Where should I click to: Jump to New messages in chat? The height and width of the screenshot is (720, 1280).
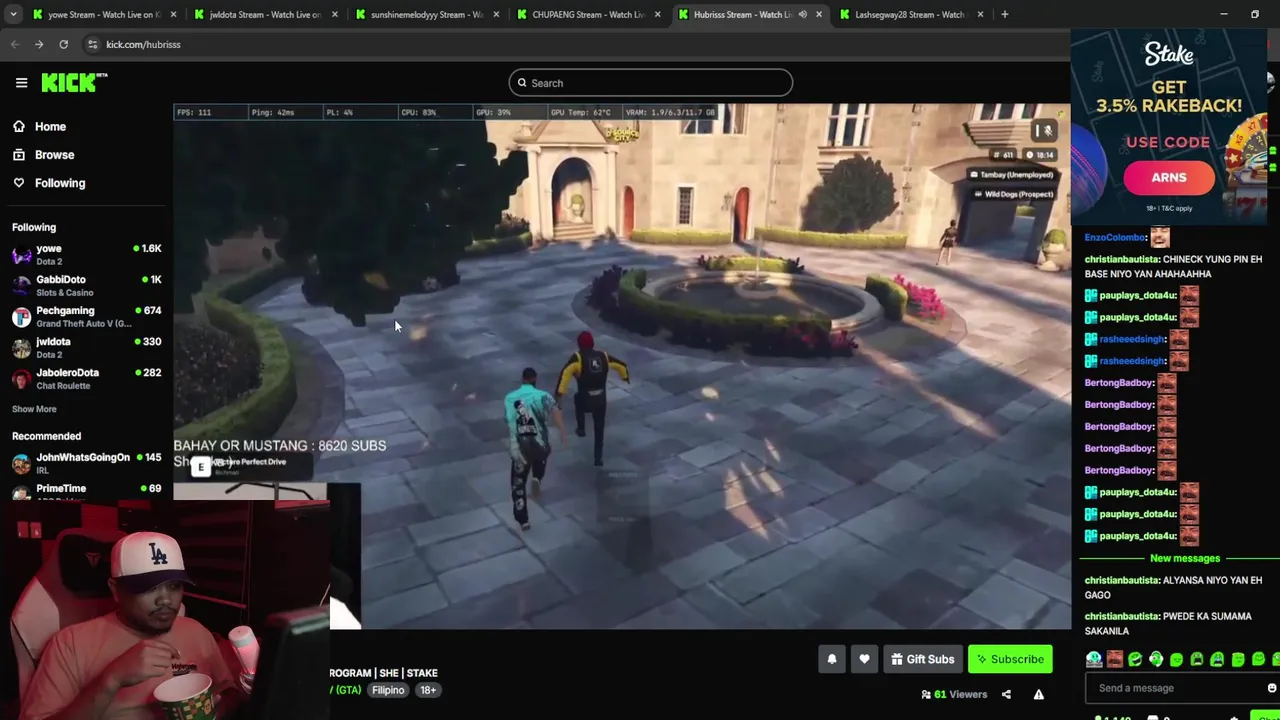coord(1184,558)
